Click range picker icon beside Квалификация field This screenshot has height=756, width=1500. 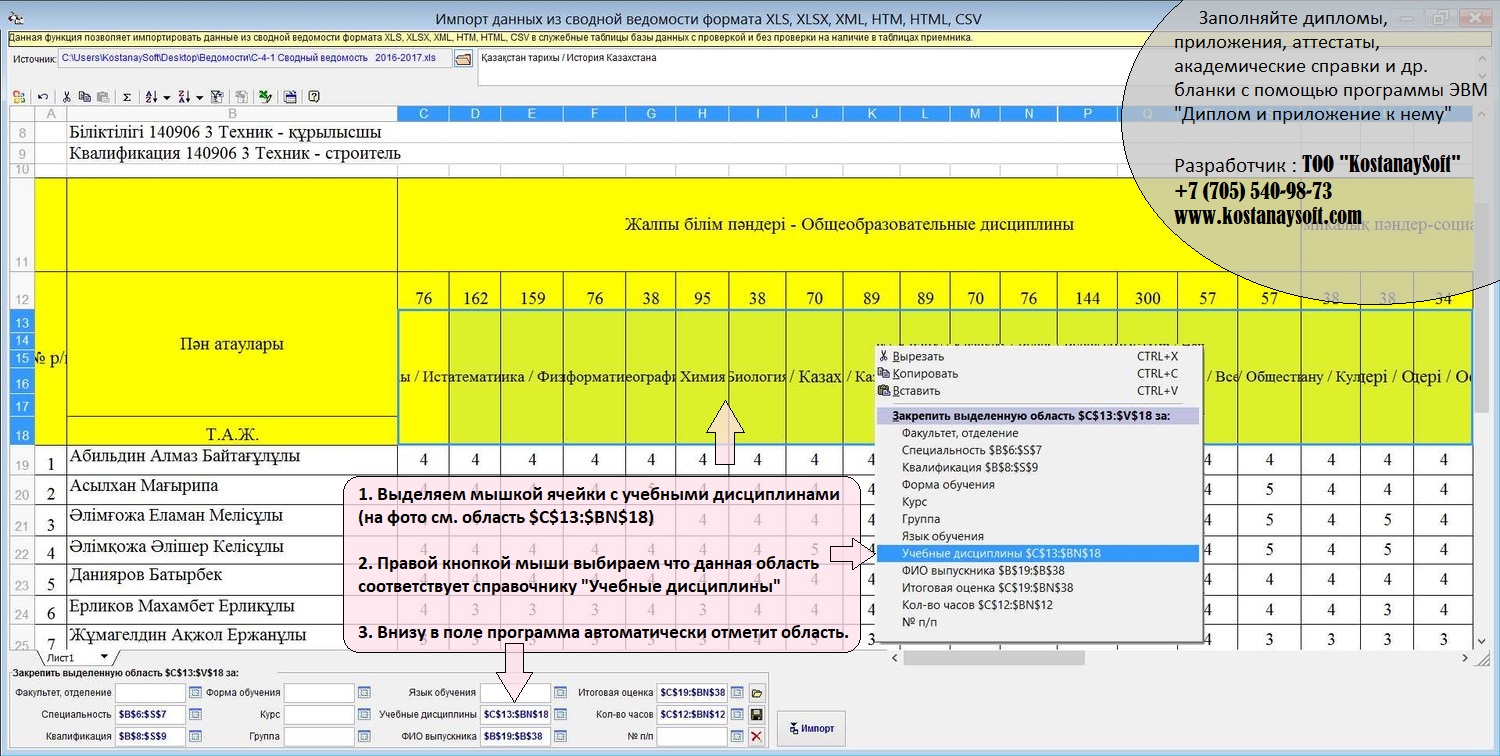point(195,736)
